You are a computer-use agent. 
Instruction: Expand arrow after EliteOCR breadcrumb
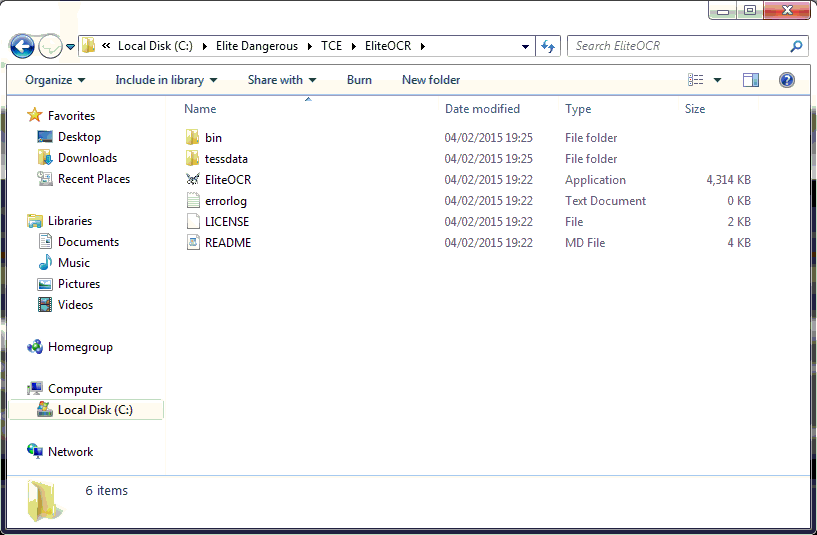pos(423,46)
